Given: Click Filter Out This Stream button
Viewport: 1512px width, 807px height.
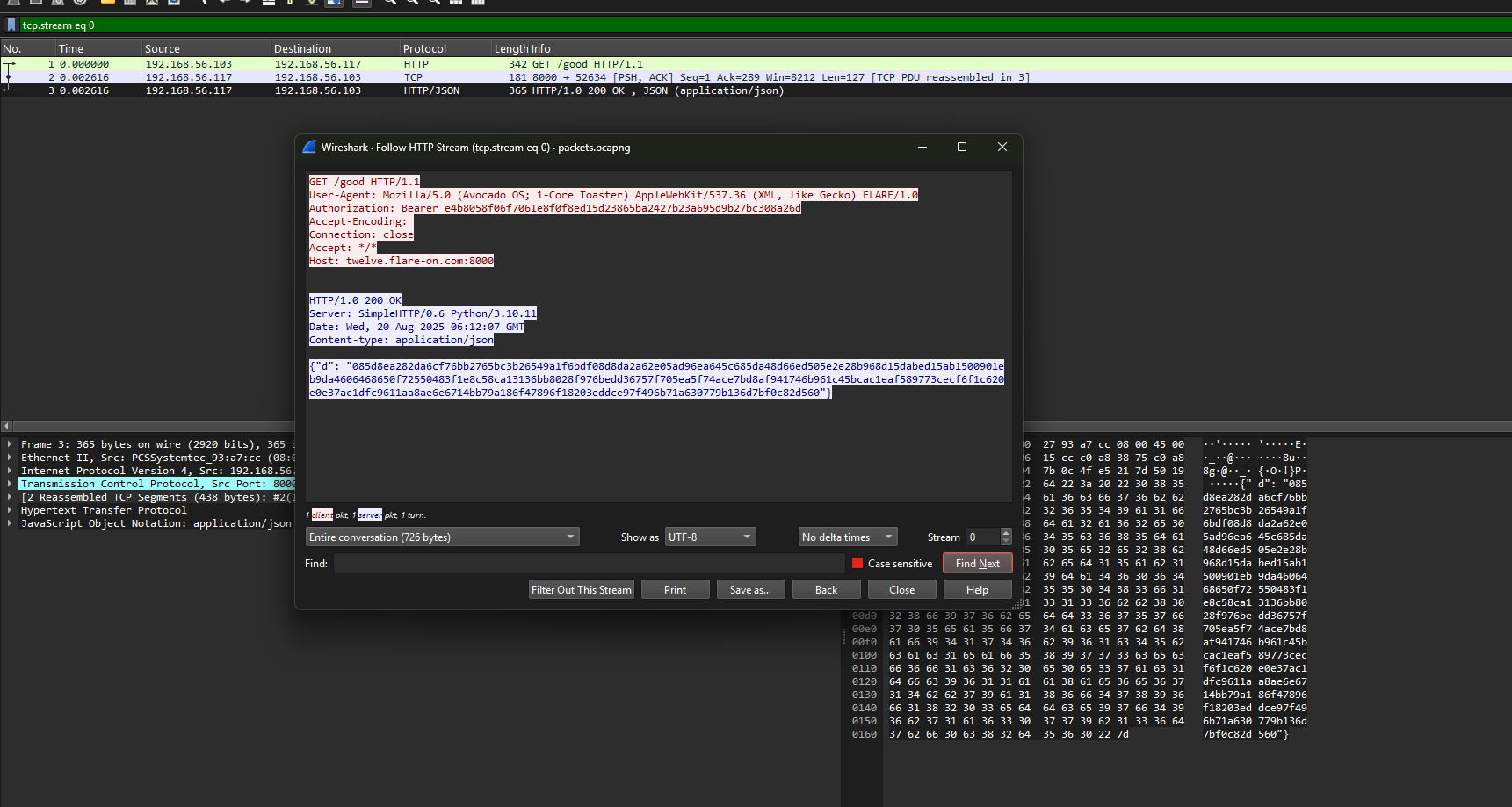Looking at the screenshot, I should tap(581, 590).
